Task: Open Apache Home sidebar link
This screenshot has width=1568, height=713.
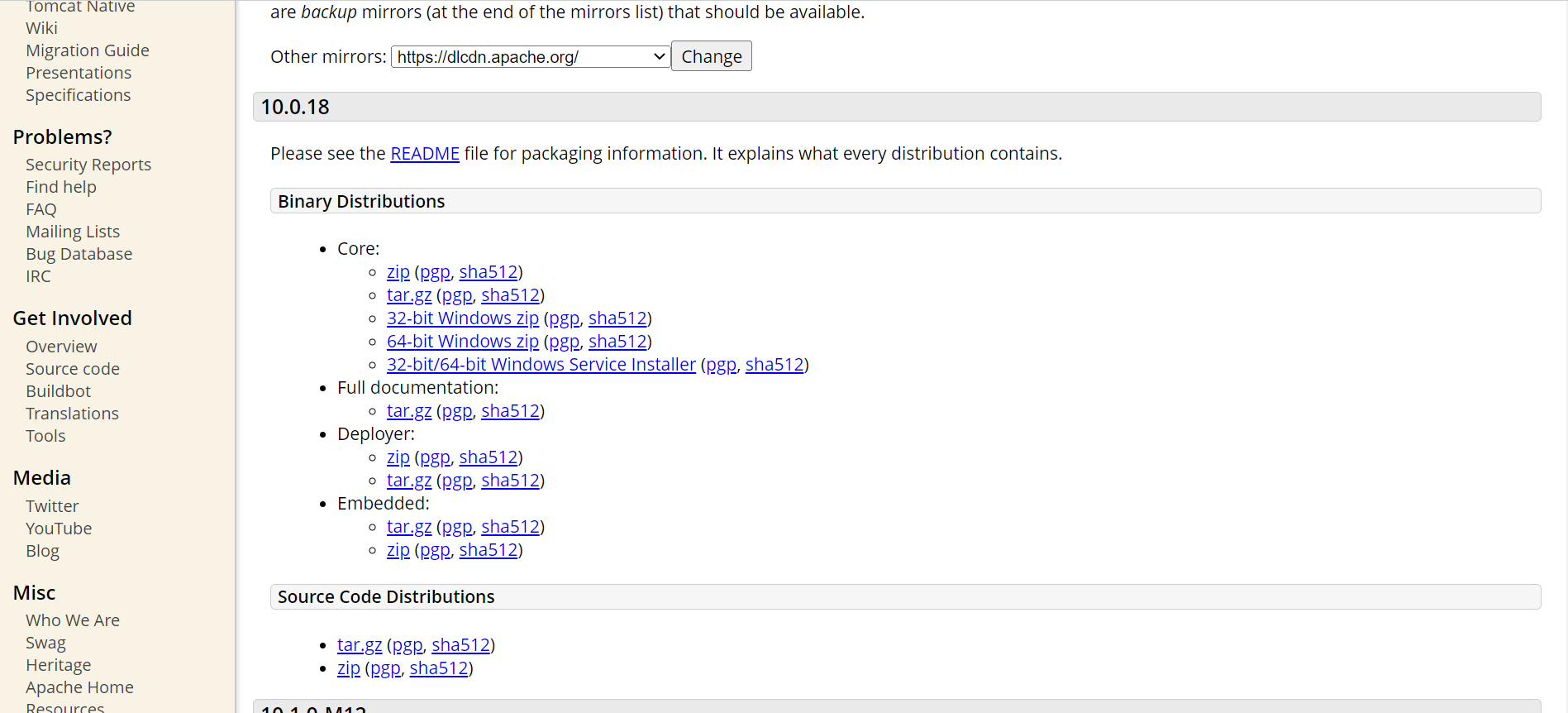Action: pyautogui.click(x=79, y=687)
